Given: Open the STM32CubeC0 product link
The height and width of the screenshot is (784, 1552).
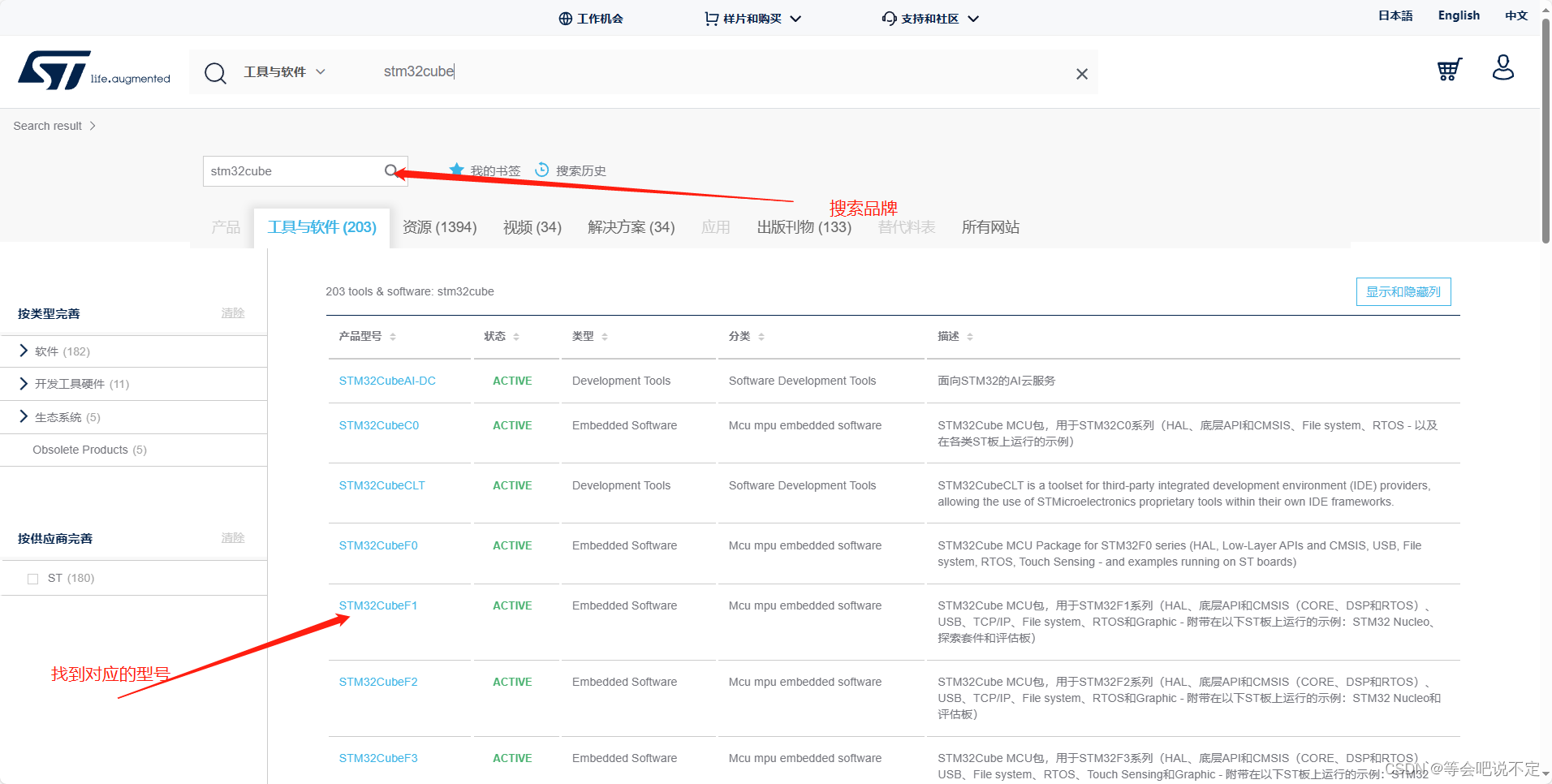Looking at the screenshot, I should tap(379, 425).
